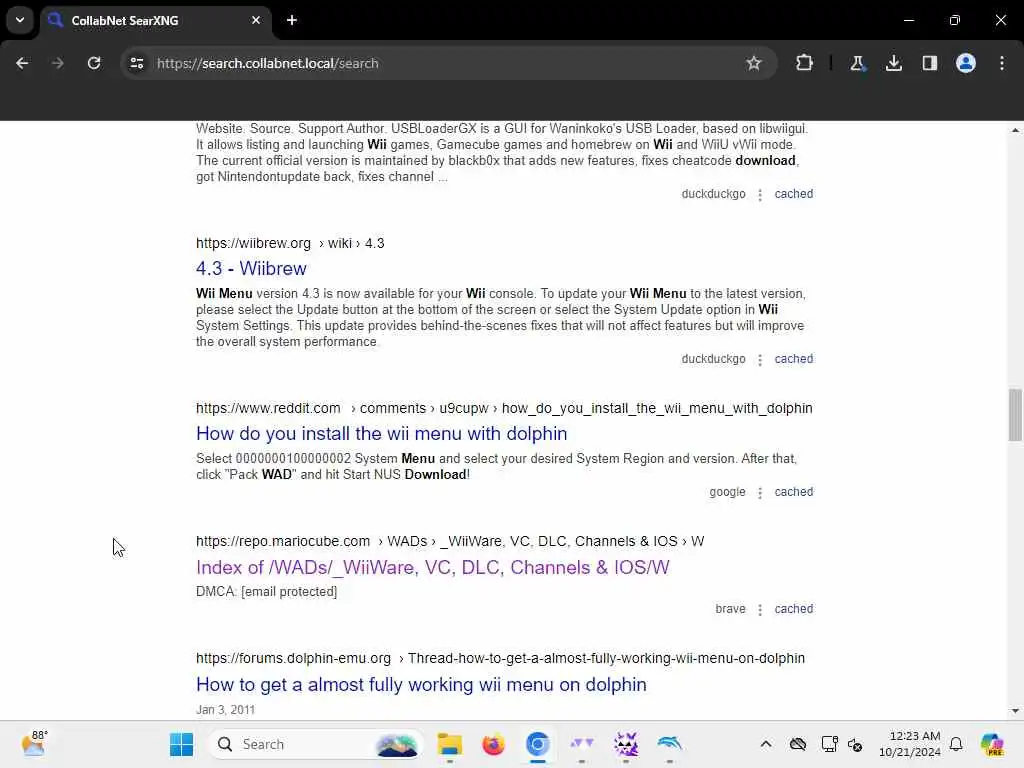Click the https://wiibrew.org URL text
Viewport: 1024px width, 768px height.
pyautogui.click(x=253, y=244)
